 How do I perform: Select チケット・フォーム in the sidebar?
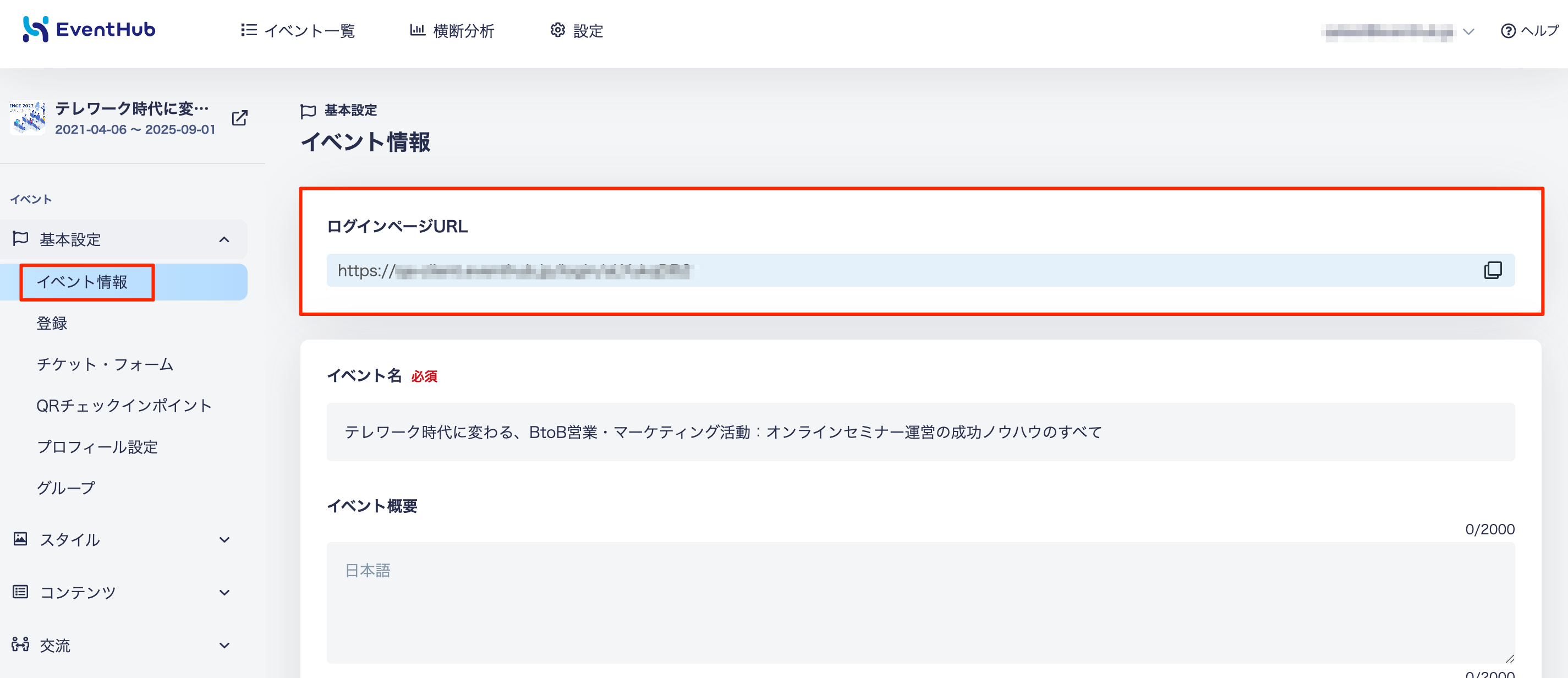coord(105,364)
